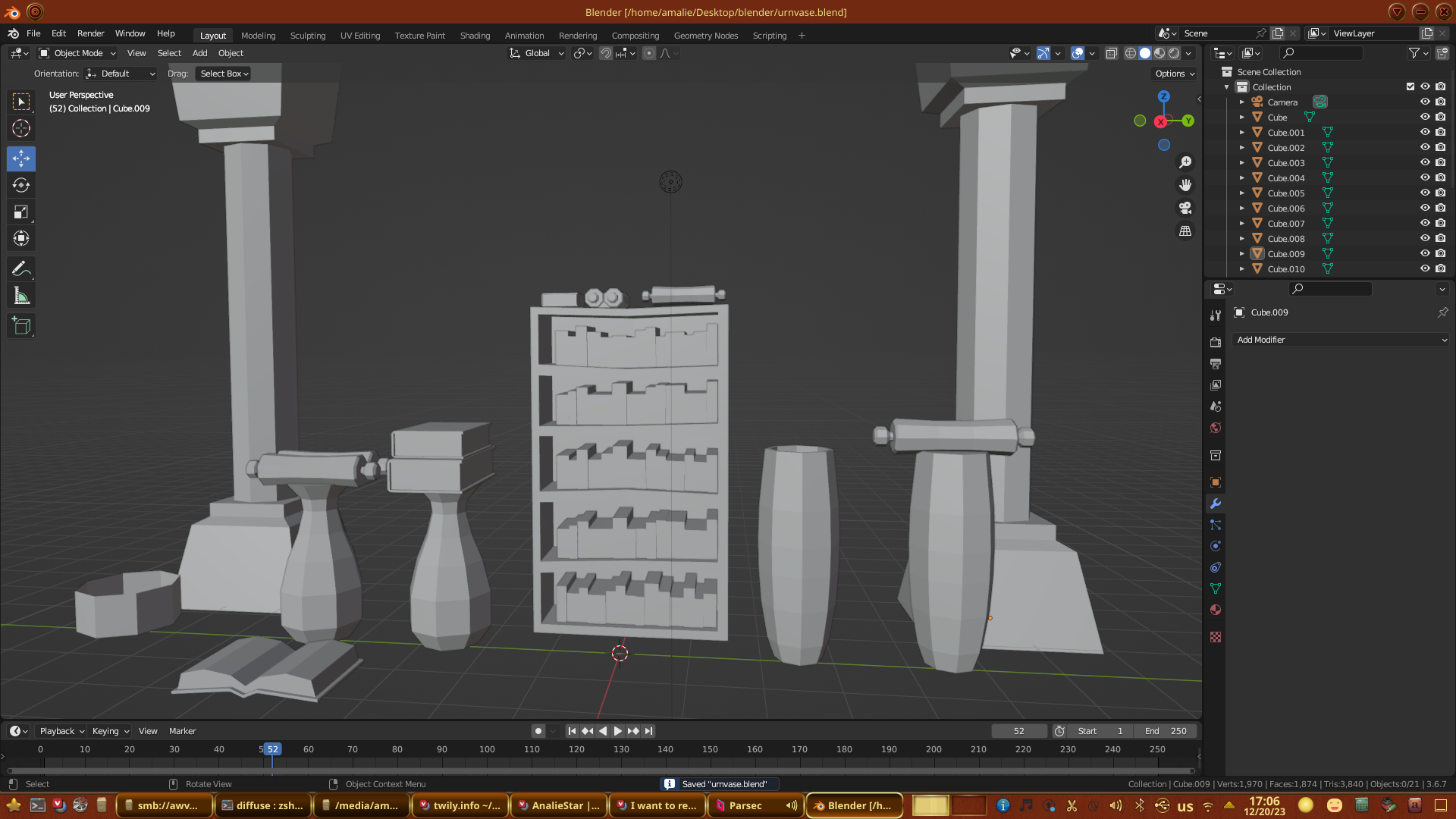Click the Add Cube tool
Screen dimensions: 1456x819
[21, 326]
